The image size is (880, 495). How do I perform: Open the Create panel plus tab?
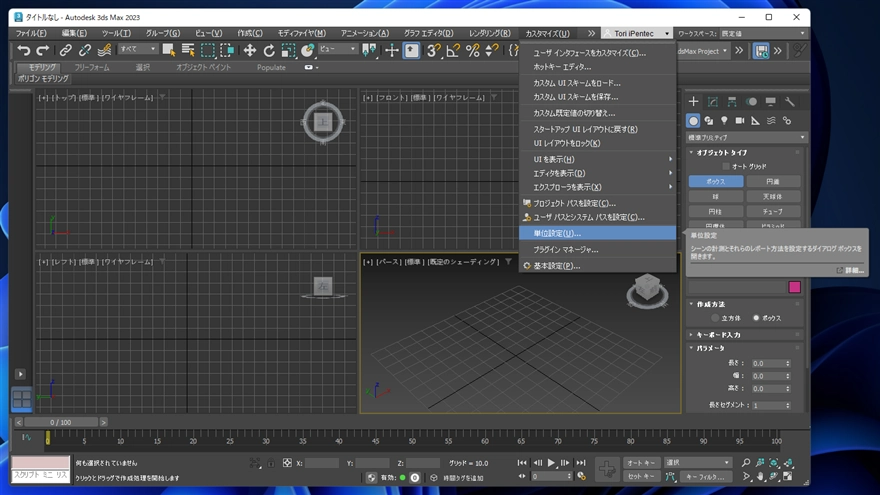click(x=694, y=102)
